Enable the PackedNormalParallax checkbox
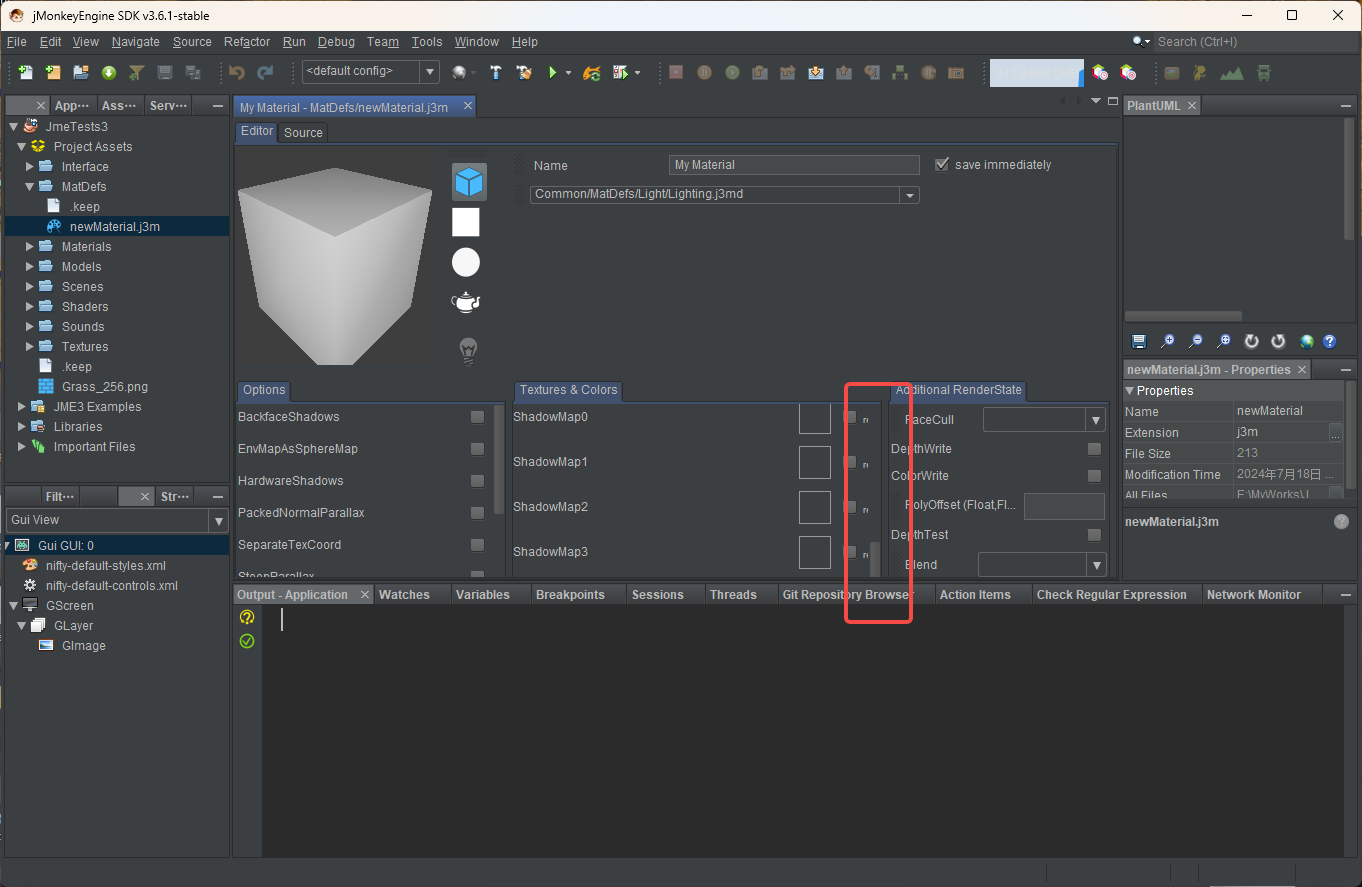Image resolution: width=1362 pixels, height=887 pixels. click(477, 513)
